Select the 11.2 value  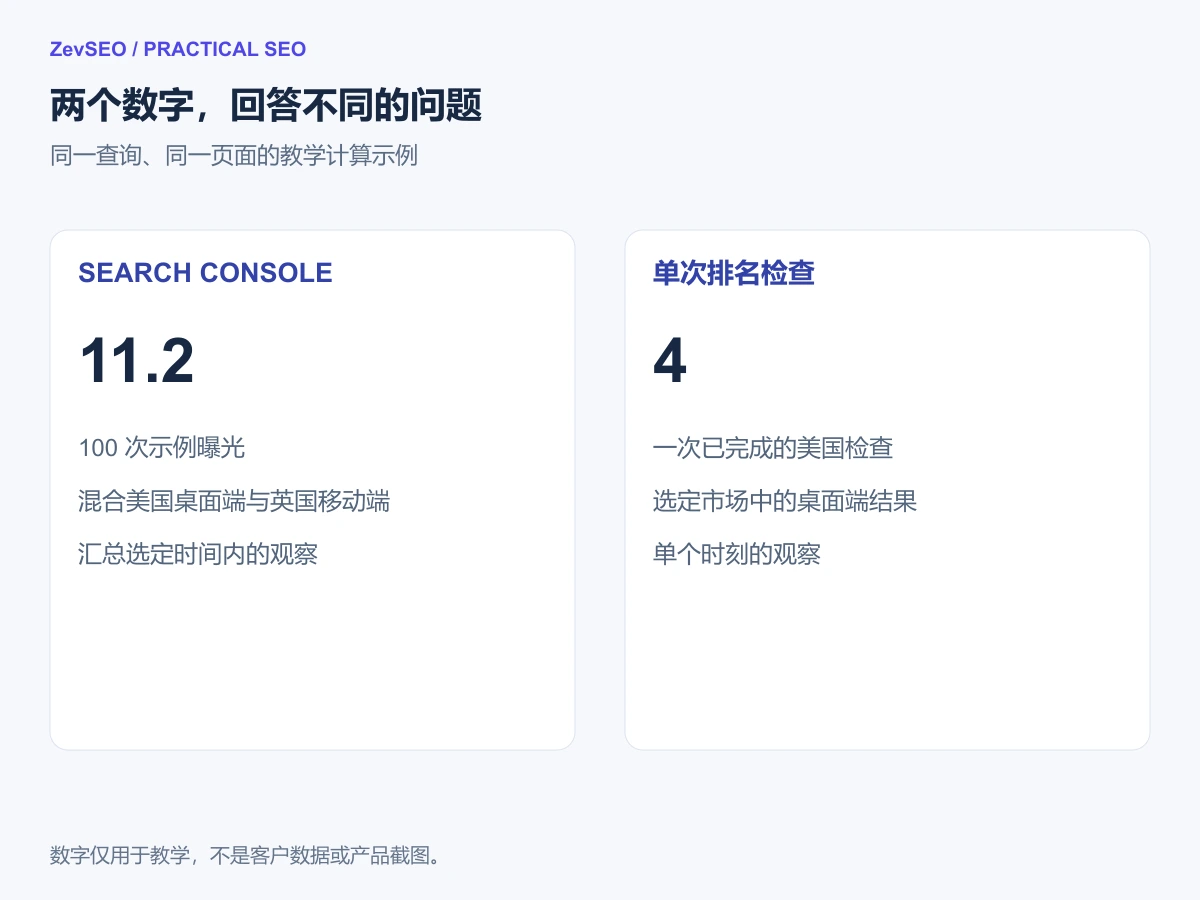[x=136, y=361]
